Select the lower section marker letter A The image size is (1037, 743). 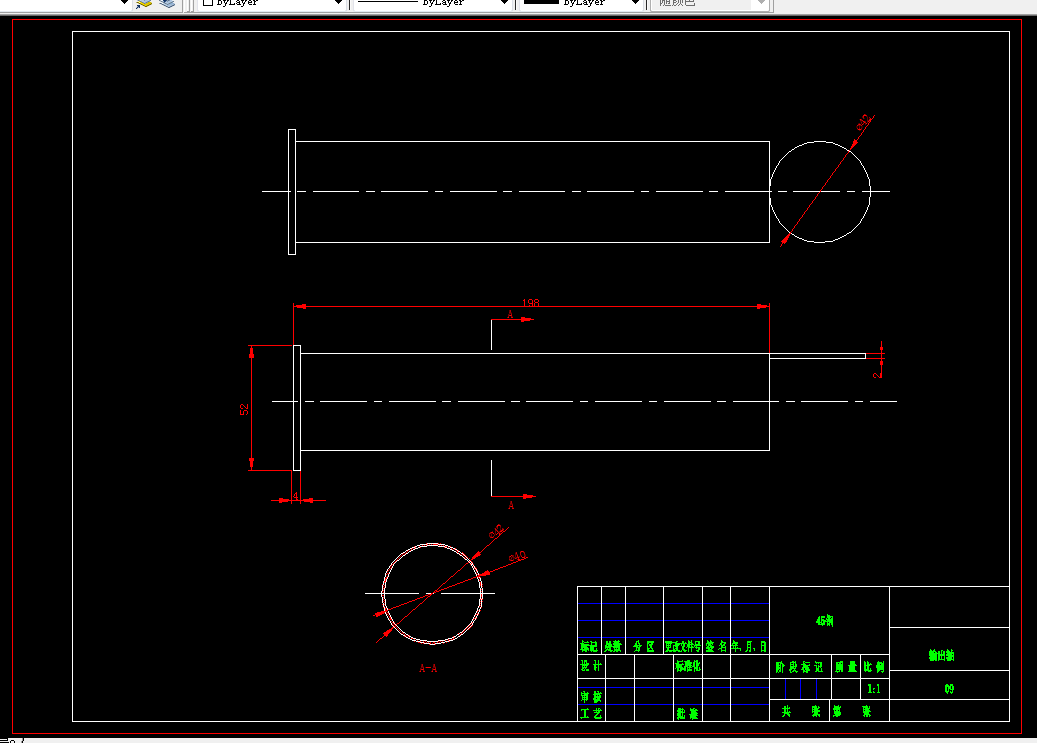coord(511,505)
